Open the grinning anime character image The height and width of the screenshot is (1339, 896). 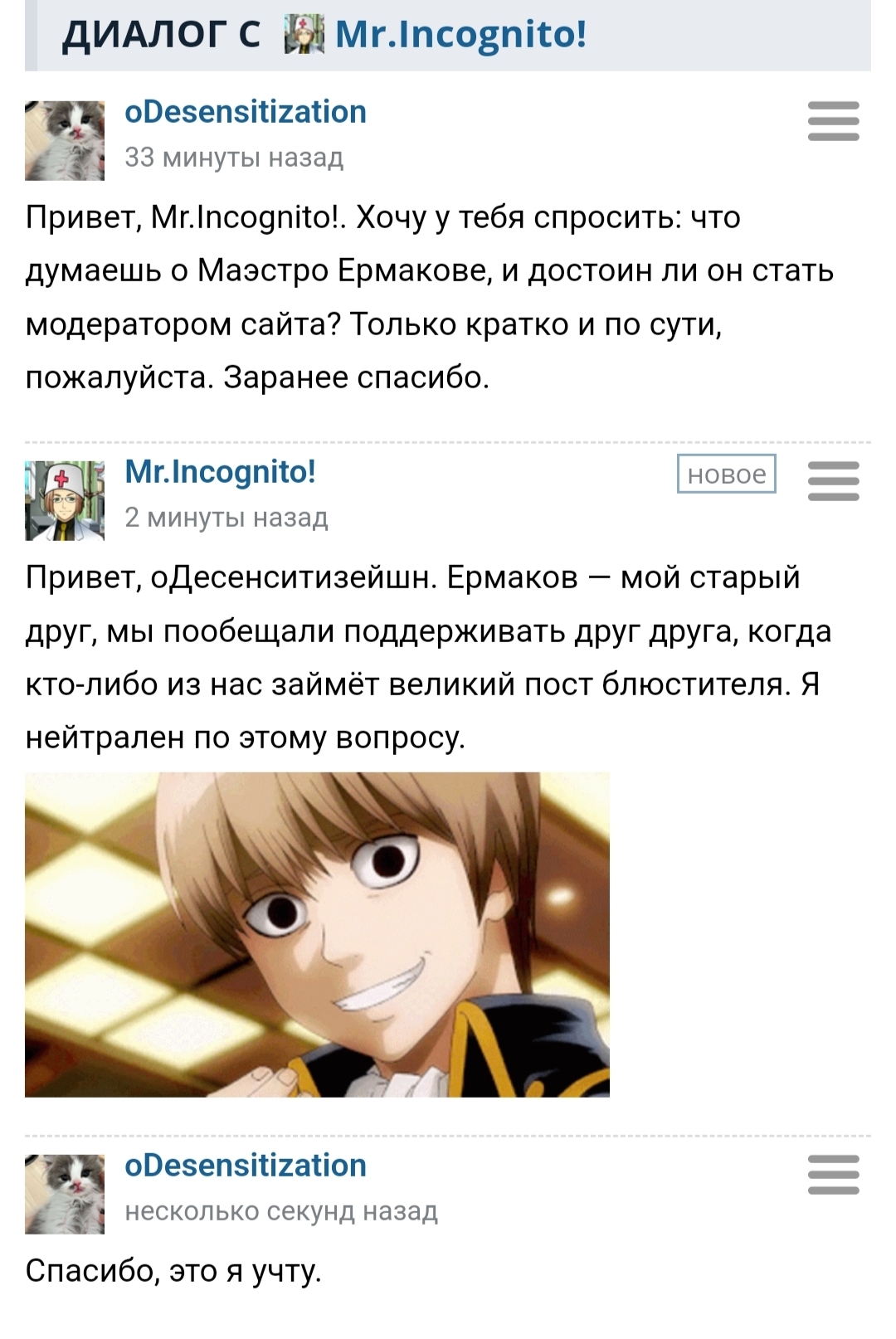click(317, 935)
